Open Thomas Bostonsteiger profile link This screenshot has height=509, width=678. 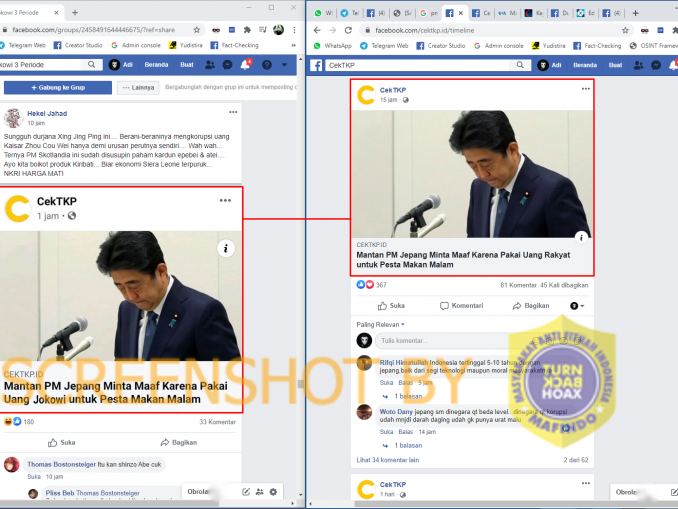(x=61, y=464)
